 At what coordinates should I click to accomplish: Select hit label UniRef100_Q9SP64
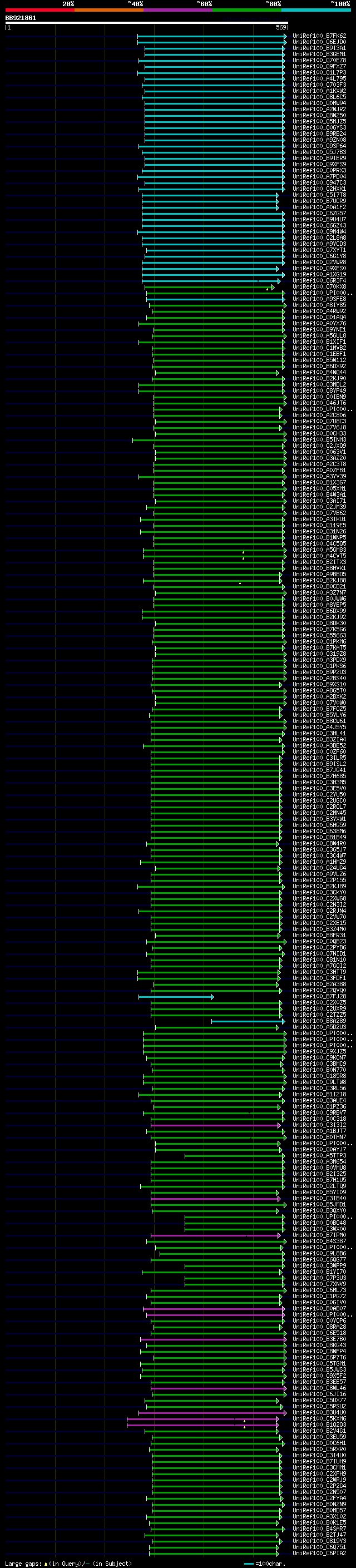coord(319,146)
